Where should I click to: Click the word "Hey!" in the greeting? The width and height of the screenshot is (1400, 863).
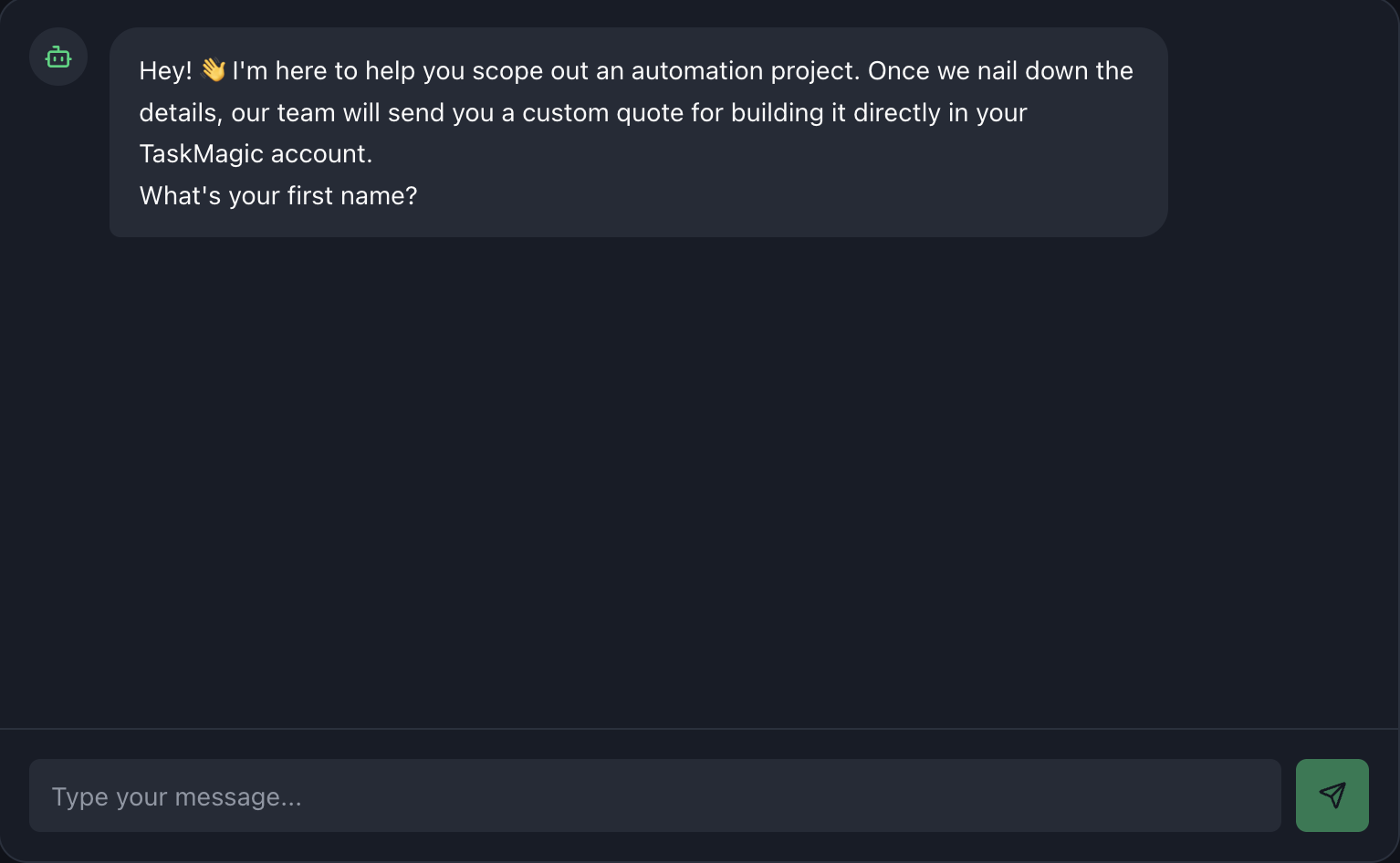165,71
